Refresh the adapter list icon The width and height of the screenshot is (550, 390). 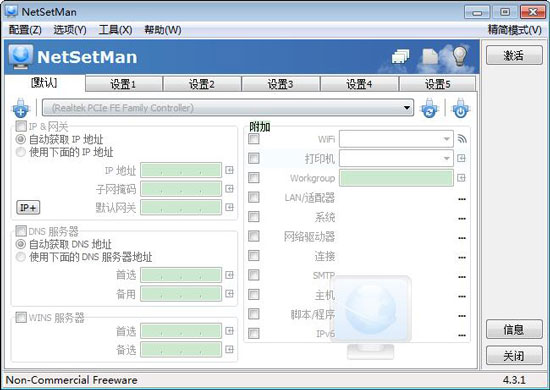[429, 108]
